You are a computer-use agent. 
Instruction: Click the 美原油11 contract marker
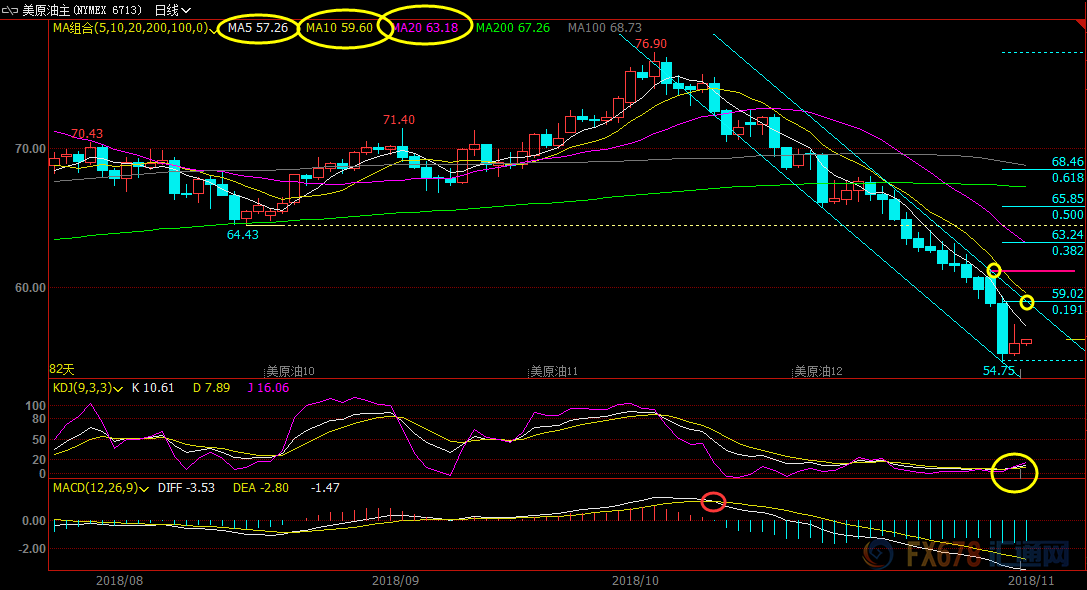pyautogui.click(x=554, y=371)
